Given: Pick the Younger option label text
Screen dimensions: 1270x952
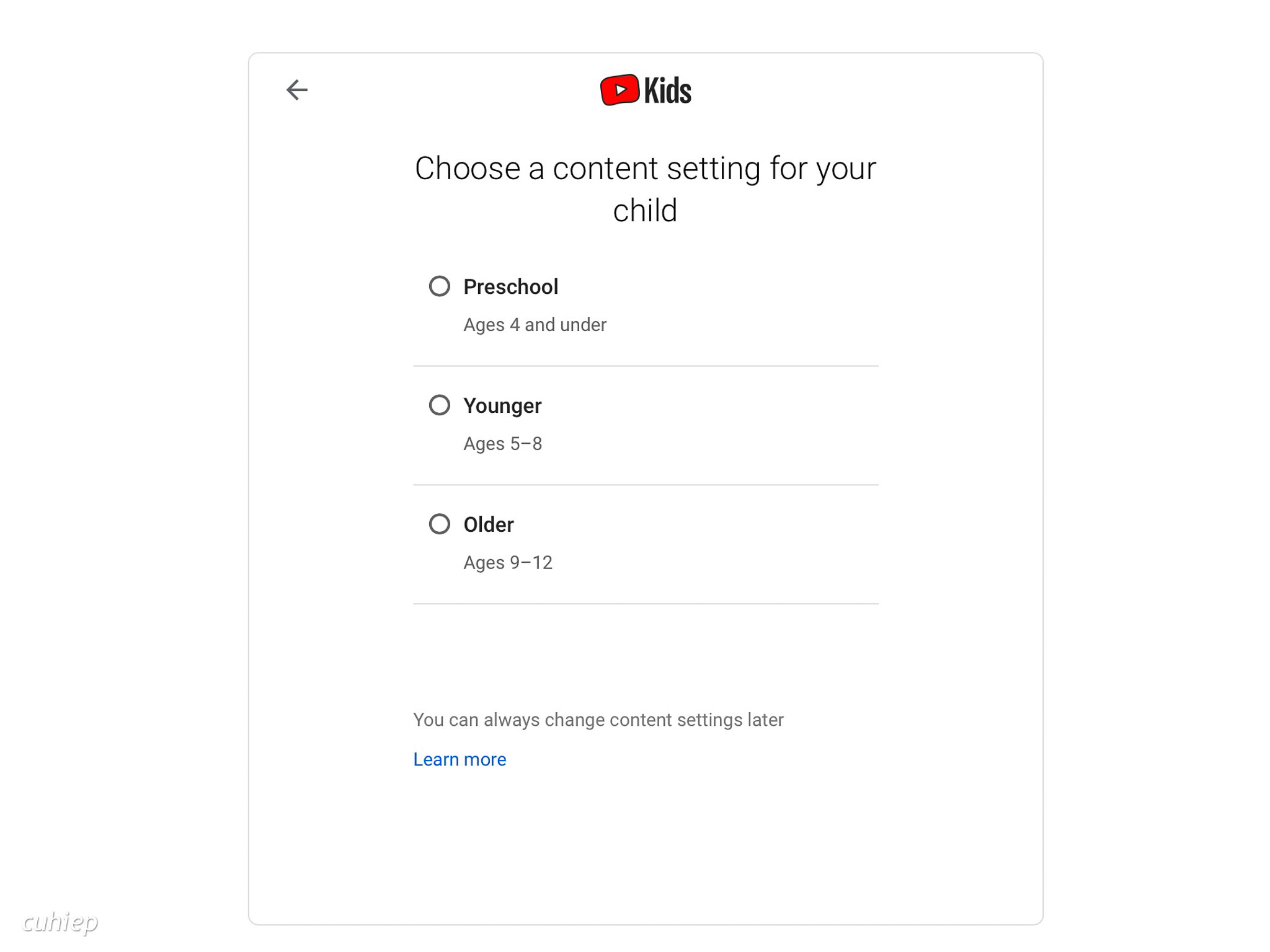Looking at the screenshot, I should point(502,406).
